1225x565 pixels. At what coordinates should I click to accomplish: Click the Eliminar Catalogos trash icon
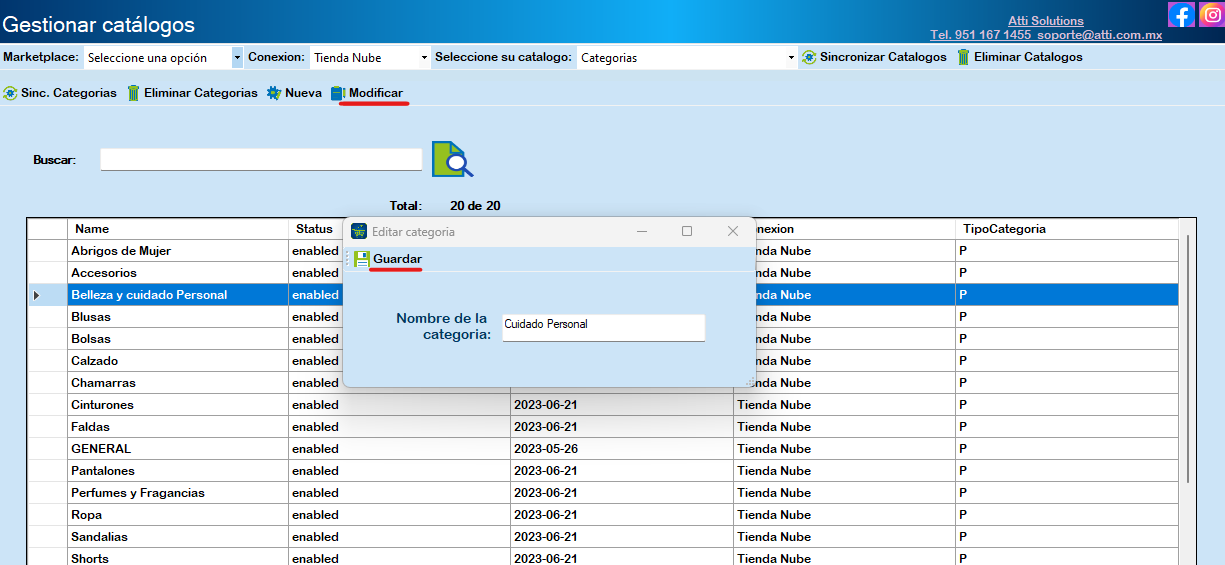coord(963,57)
